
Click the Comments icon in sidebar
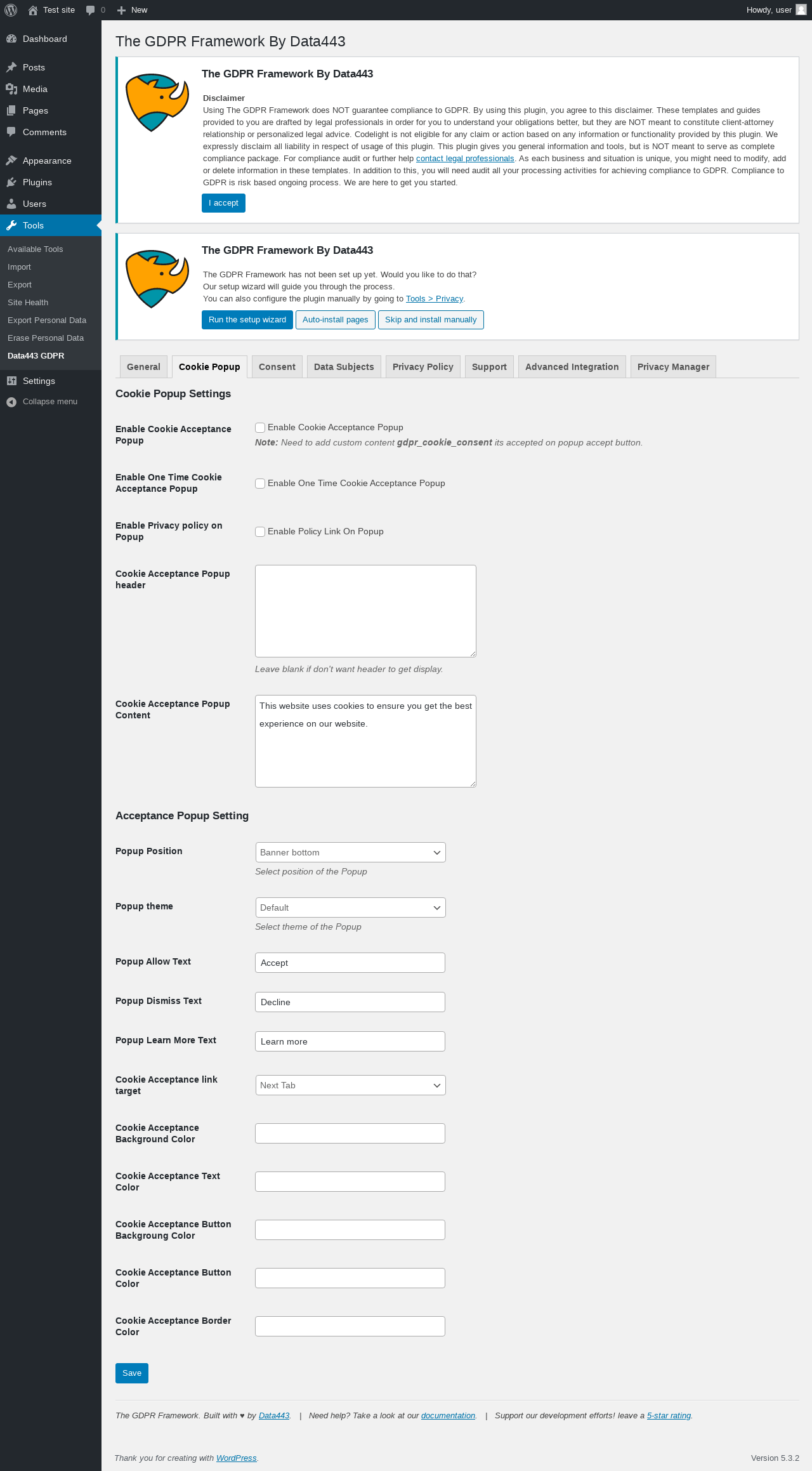tap(11, 132)
